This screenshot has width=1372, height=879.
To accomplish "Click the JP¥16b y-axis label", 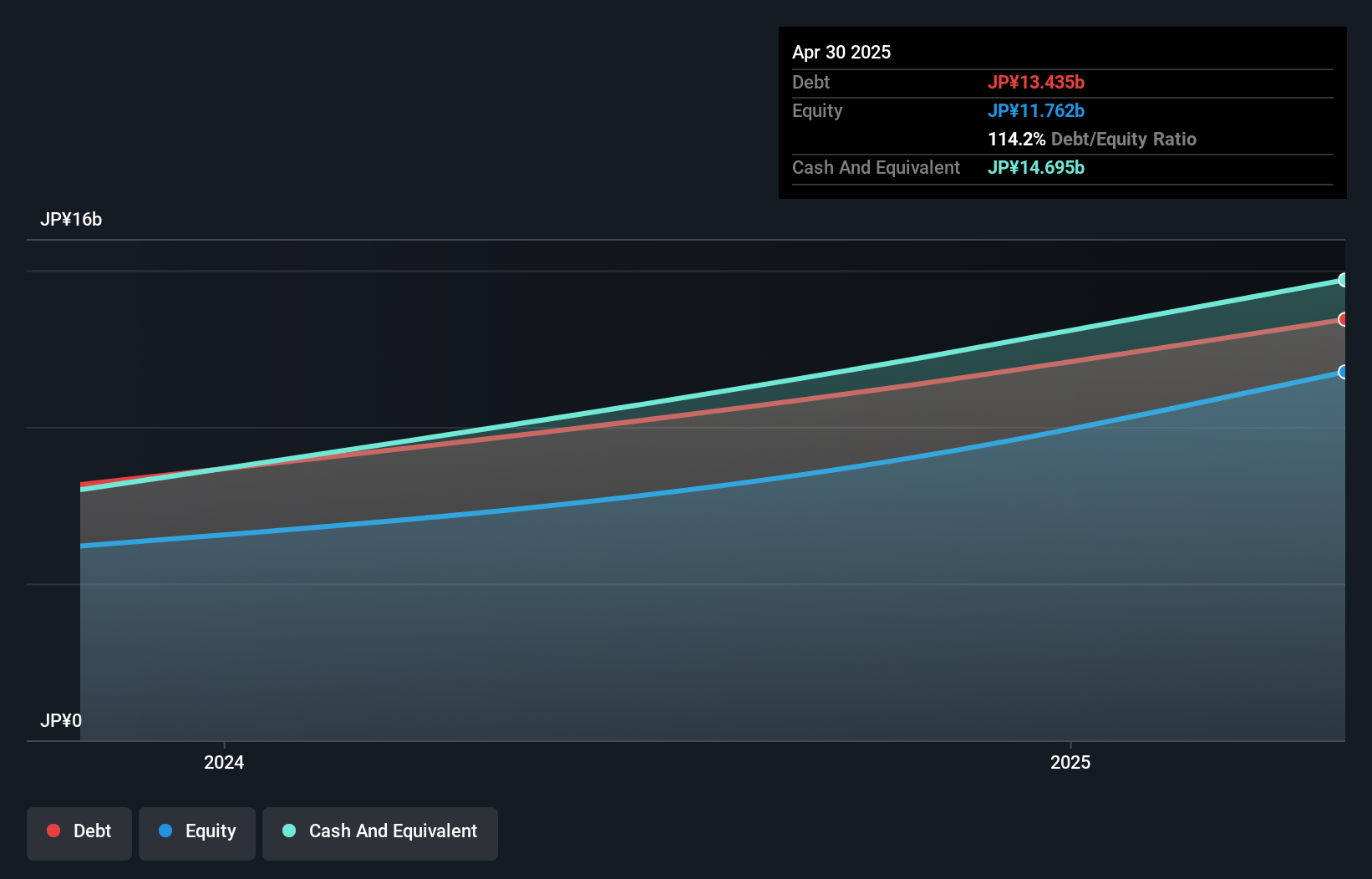I will click(x=72, y=220).
